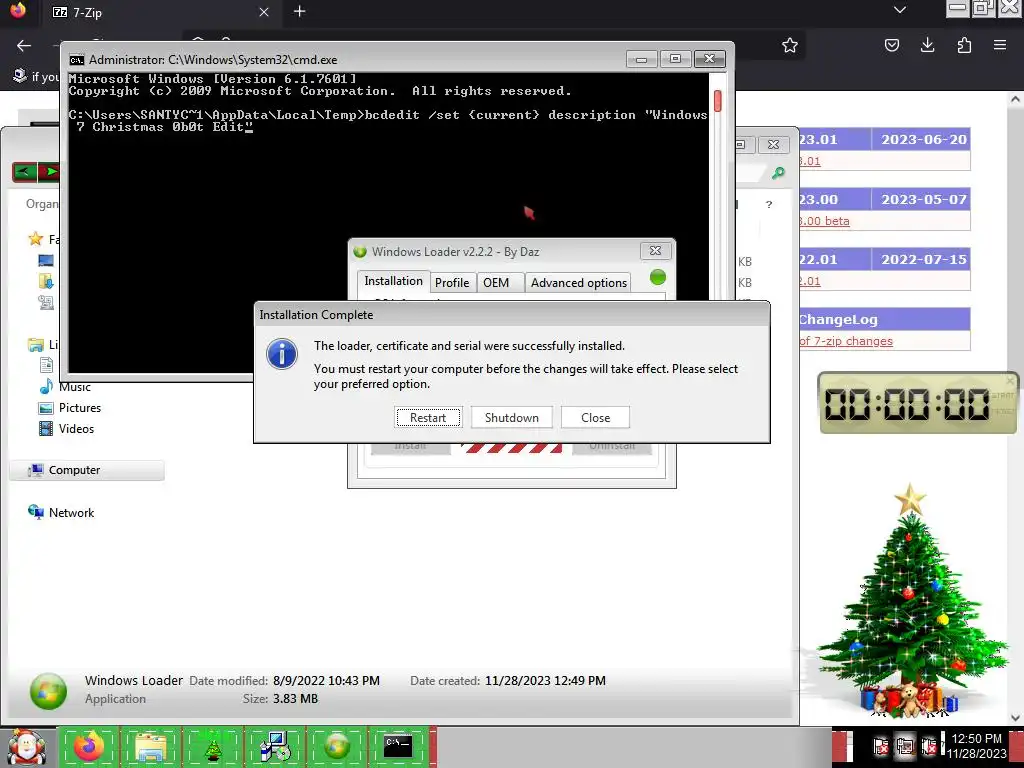Image resolution: width=1024 pixels, height=768 pixels.
Task: Click cmd.exe title bar system icon
Action: click(76, 60)
